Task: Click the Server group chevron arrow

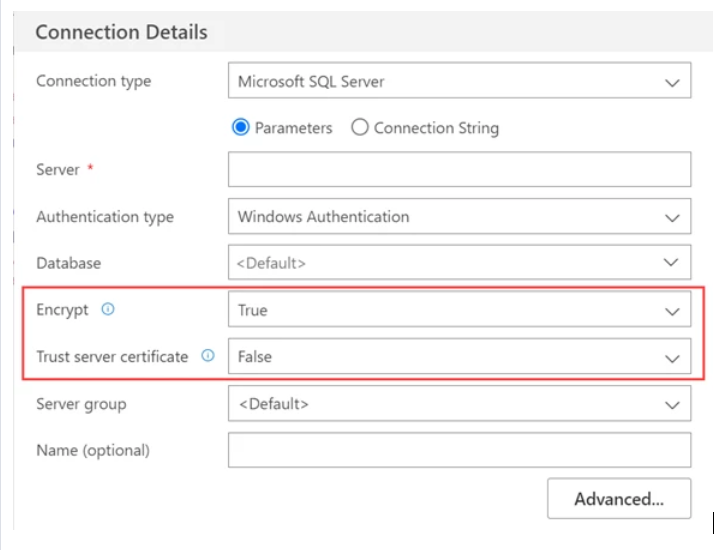Action: pyautogui.click(x=672, y=404)
